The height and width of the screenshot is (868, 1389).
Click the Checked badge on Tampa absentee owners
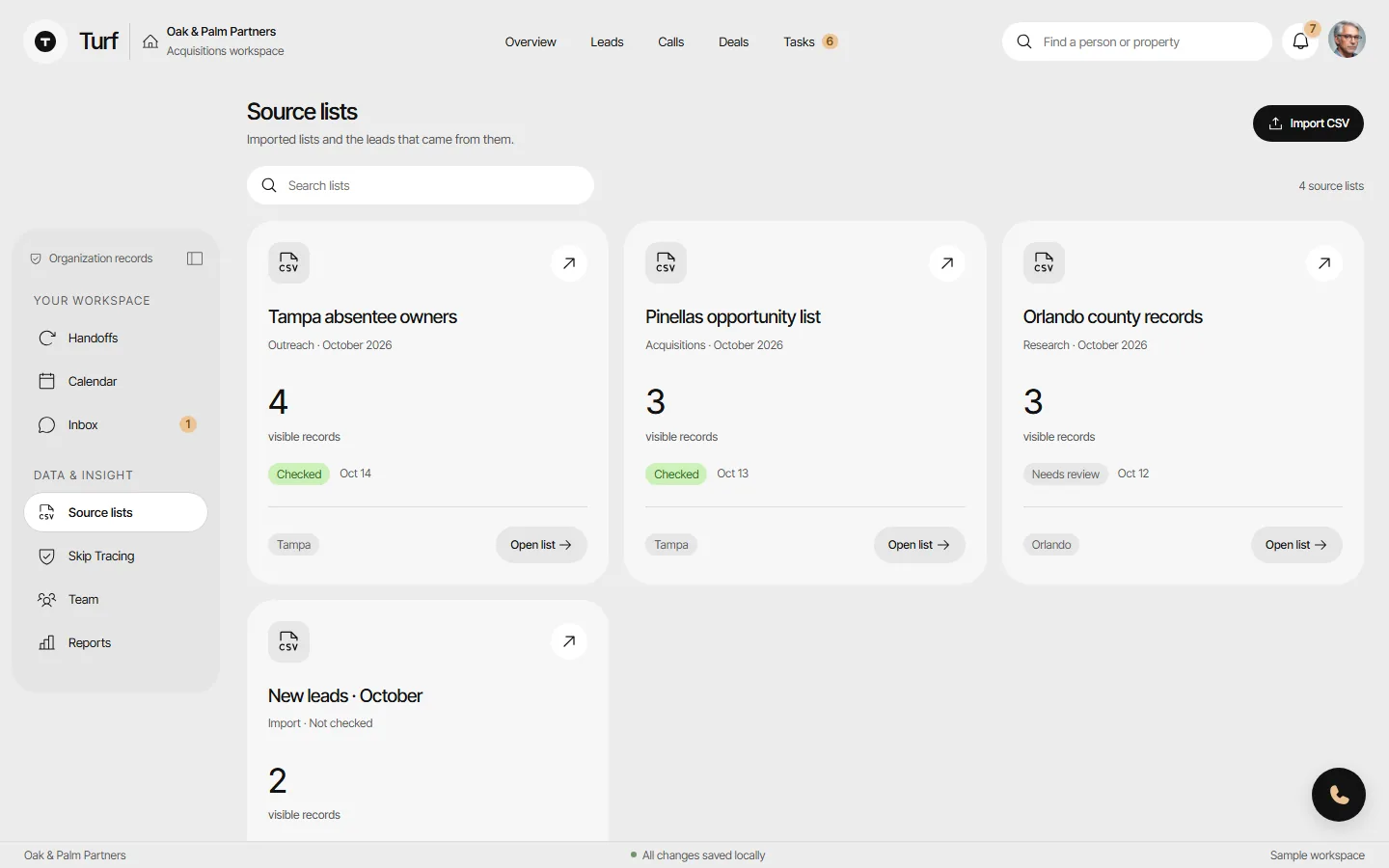pyautogui.click(x=299, y=475)
